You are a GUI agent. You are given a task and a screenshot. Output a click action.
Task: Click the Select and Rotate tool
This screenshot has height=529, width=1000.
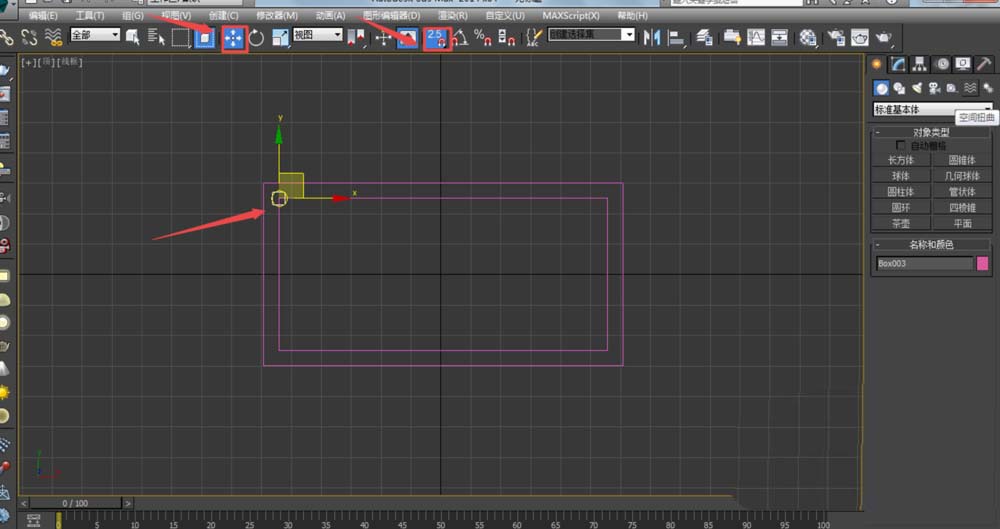(257, 38)
